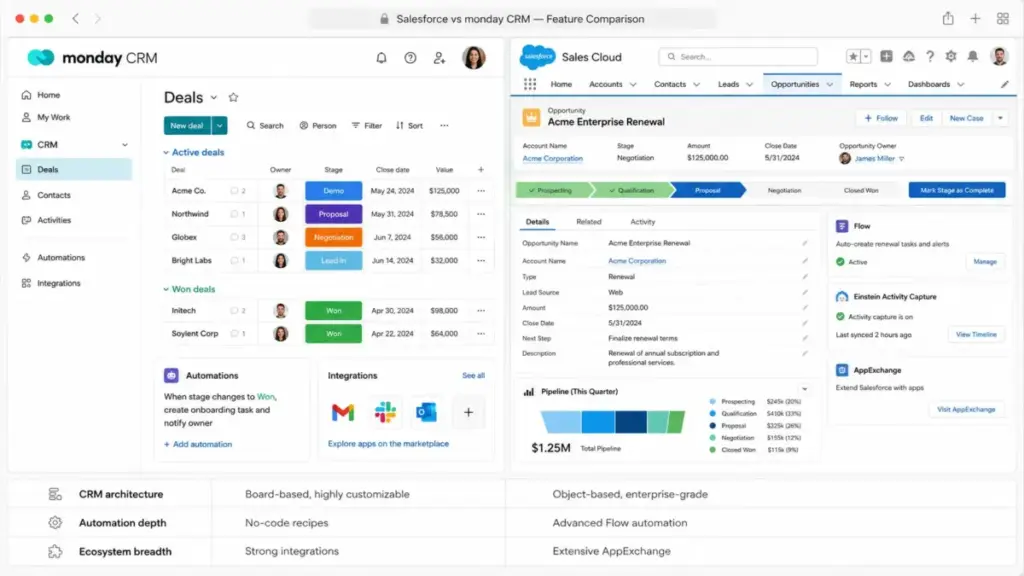Expand the Pipeline (This Quarter) chevron
The image size is (1024, 576).
tap(805, 389)
